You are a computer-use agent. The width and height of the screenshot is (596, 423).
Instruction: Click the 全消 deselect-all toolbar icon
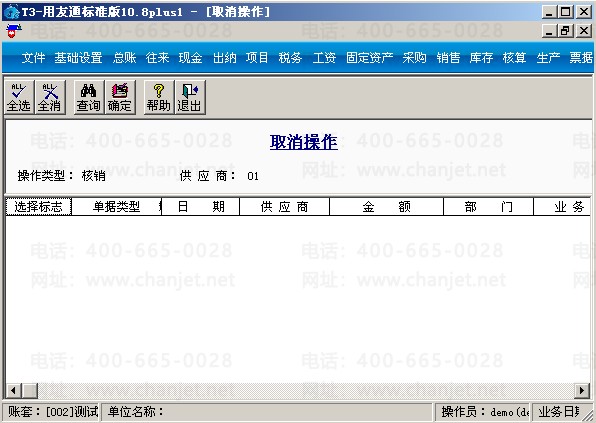pos(50,97)
